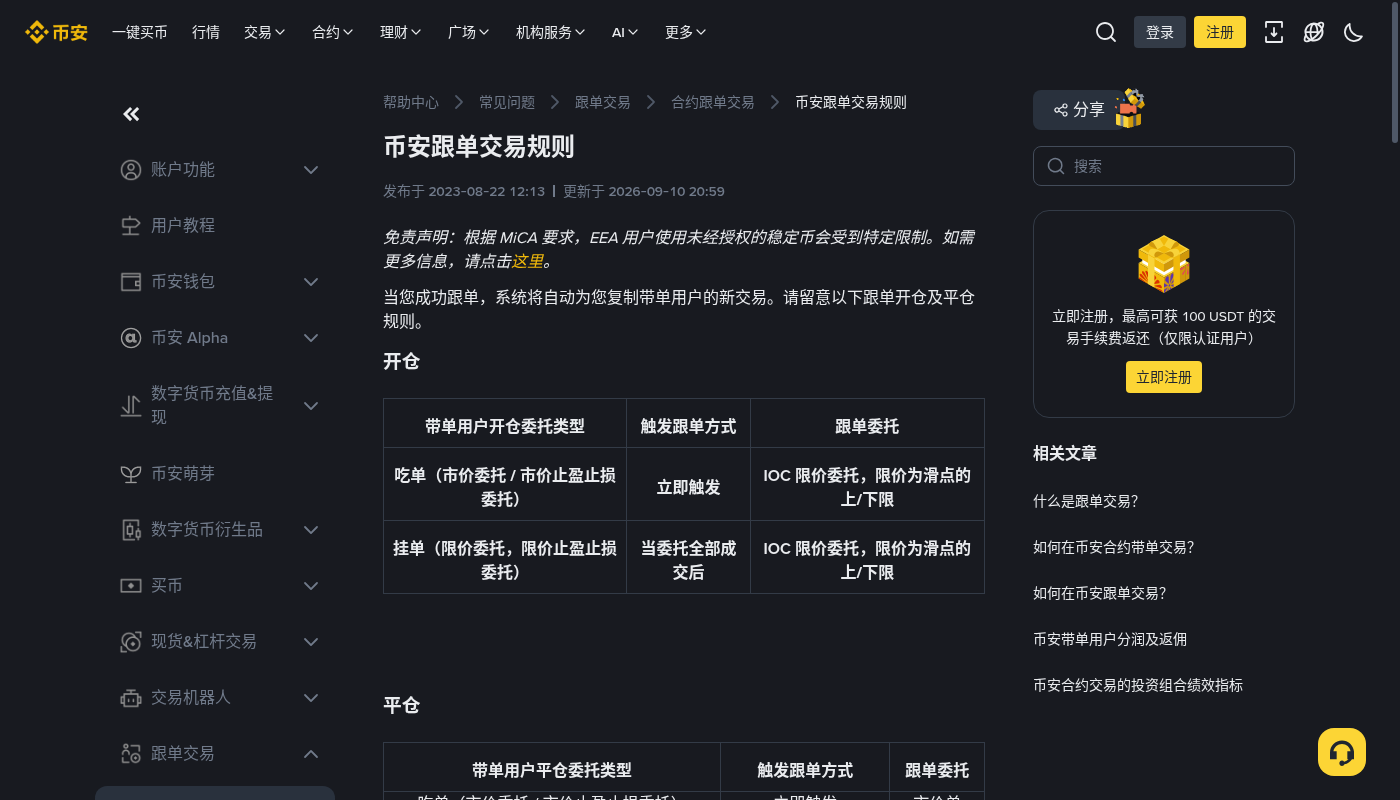Open related article 什么是跟单交易?
The image size is (1400, 800).
click(x=1086, y=501)
